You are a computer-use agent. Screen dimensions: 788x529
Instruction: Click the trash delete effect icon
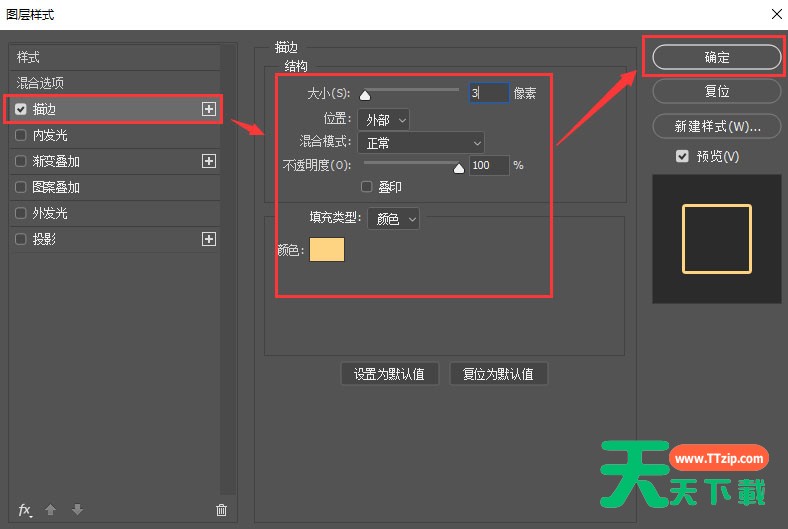[x=221, y=510]
